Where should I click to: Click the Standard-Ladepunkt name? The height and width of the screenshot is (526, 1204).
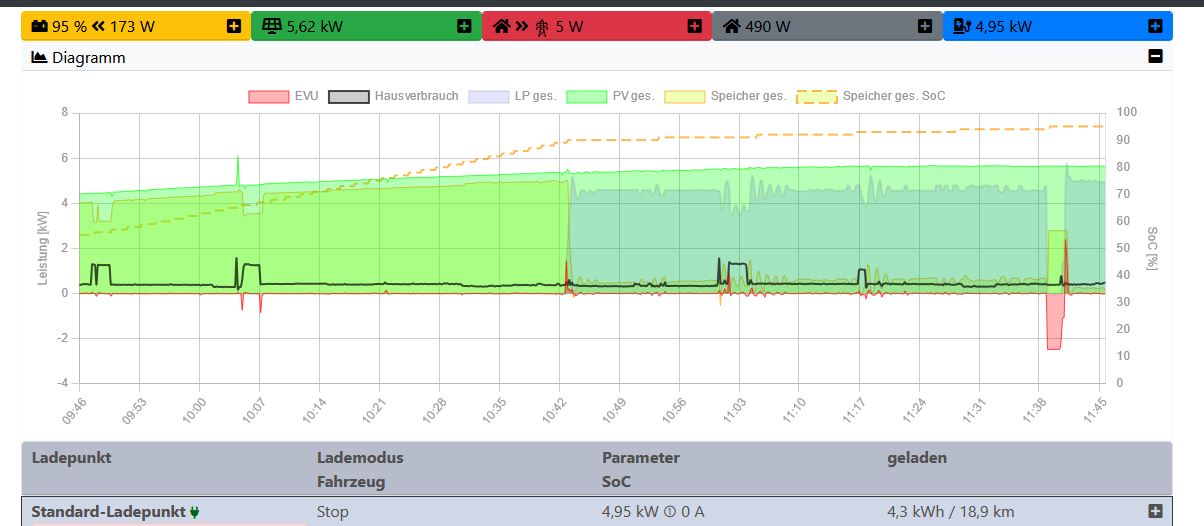coord(108,512)
